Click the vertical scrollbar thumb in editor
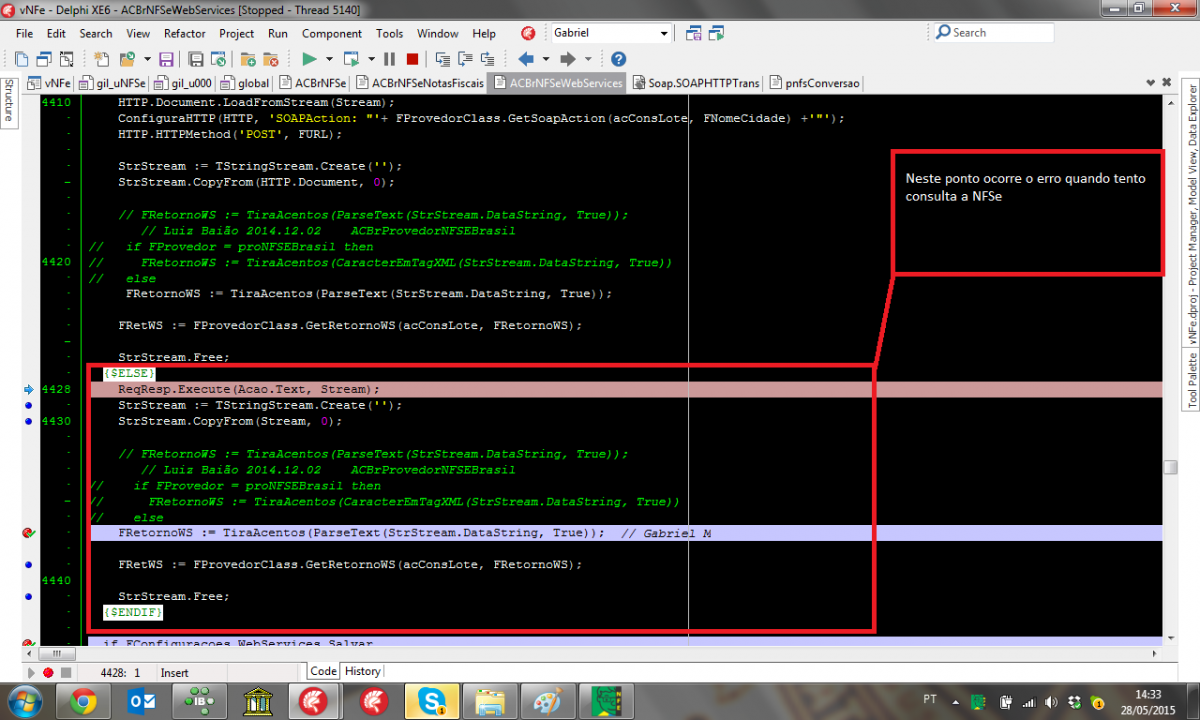 [1170, 467]
